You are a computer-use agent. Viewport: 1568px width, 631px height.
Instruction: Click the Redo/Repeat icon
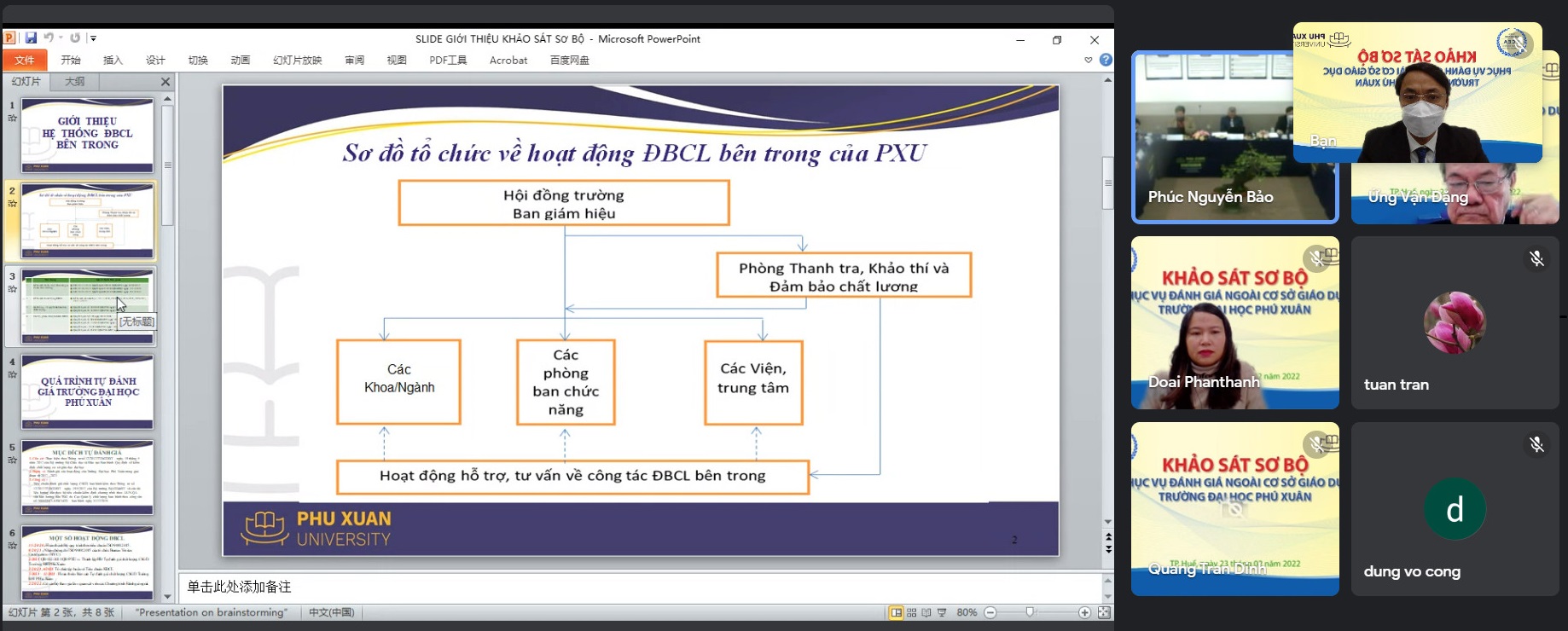tap(75, 38)
